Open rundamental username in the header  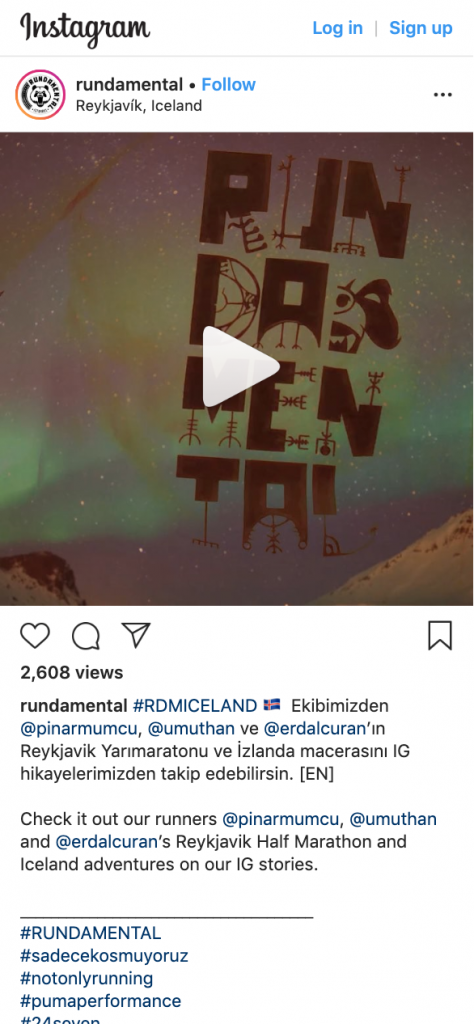pos(129,84)
